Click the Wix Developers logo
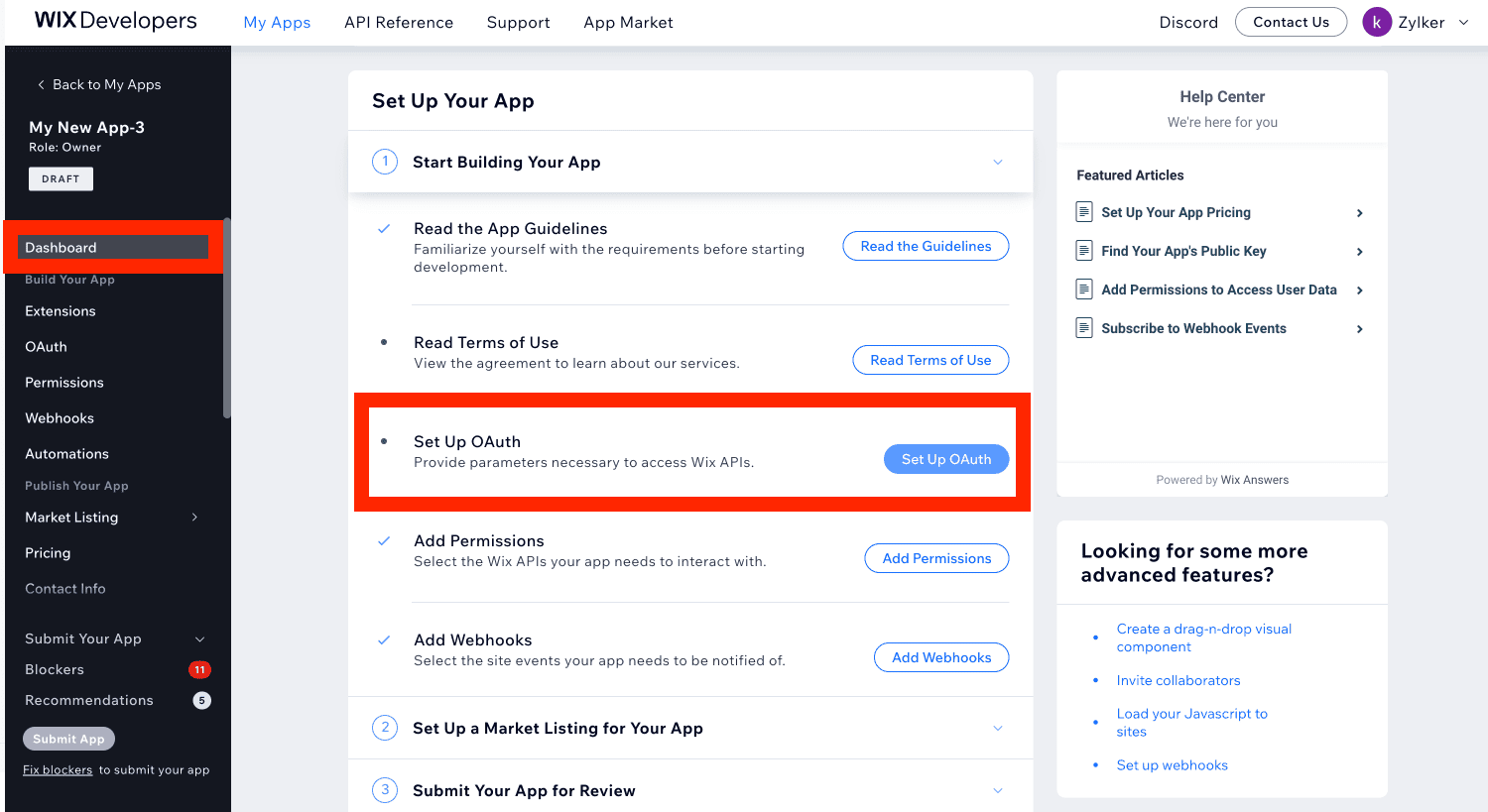This screenshot has width=1488, height=812. click(x=116, y=21)
